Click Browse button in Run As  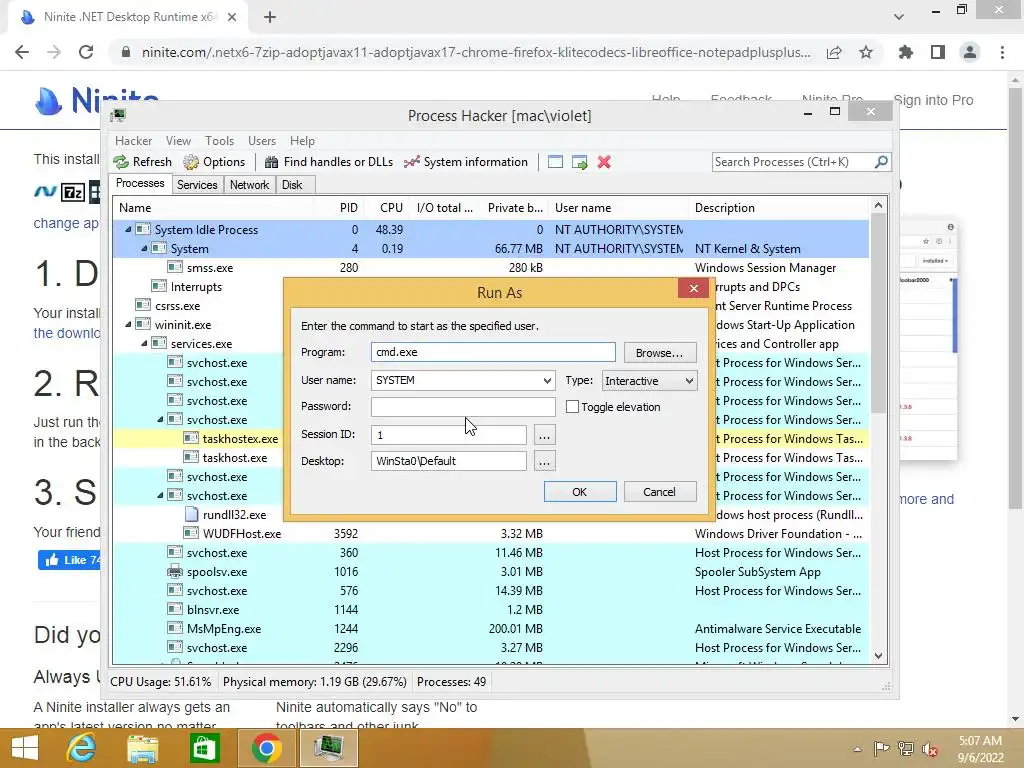[660, 353]
